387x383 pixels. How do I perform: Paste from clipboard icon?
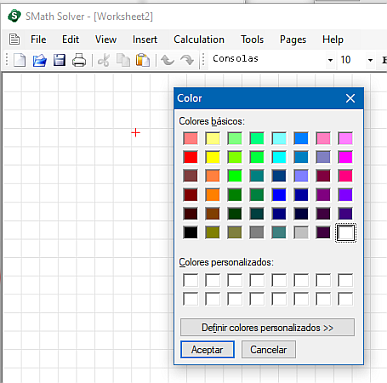coord(143,60)
